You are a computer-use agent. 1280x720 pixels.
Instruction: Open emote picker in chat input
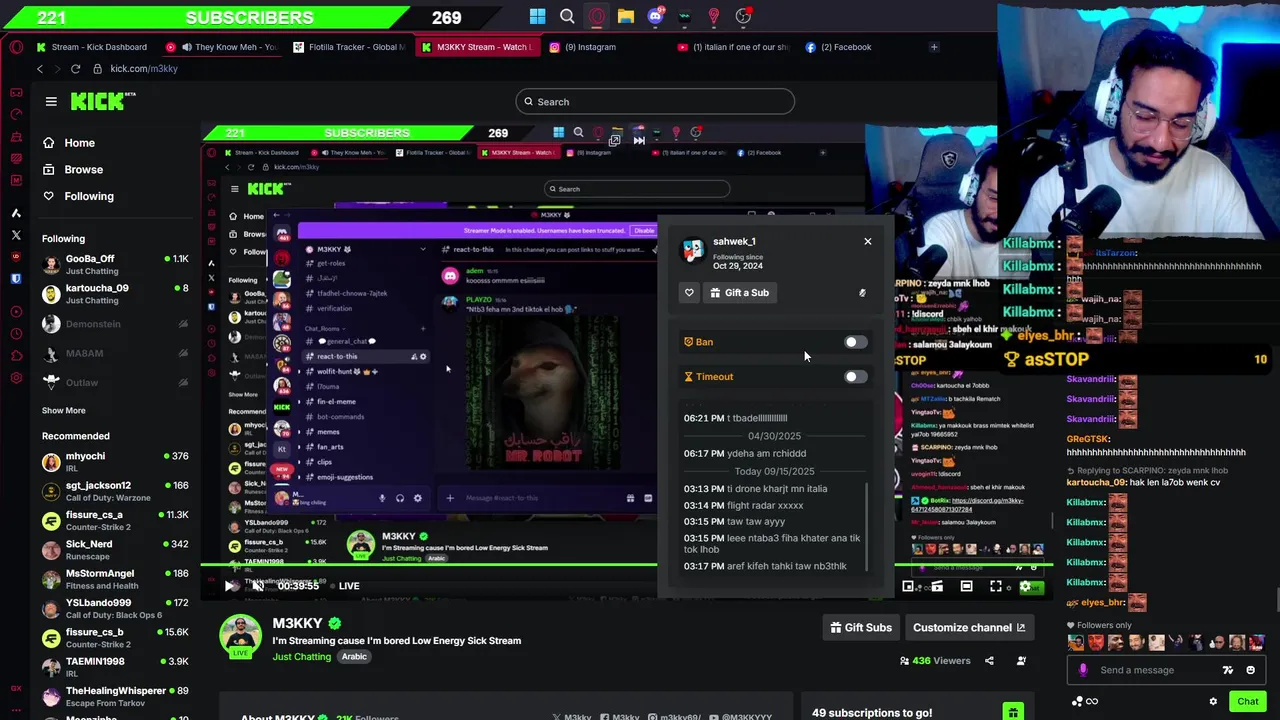[x=1250, y=670]
